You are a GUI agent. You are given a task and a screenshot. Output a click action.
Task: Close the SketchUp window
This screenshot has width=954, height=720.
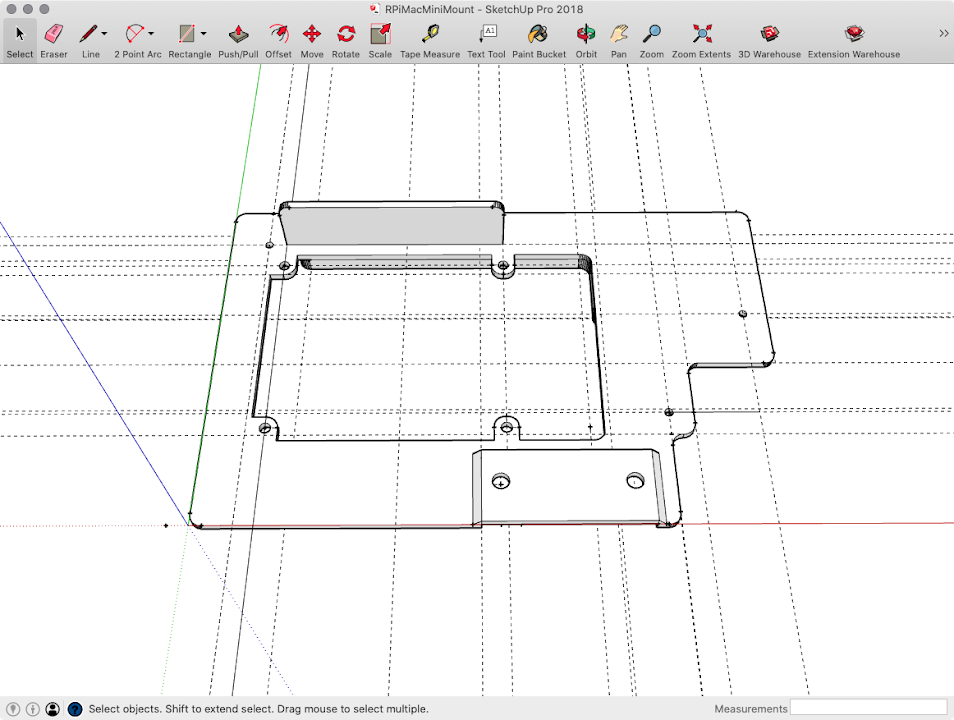pos(11,9)
